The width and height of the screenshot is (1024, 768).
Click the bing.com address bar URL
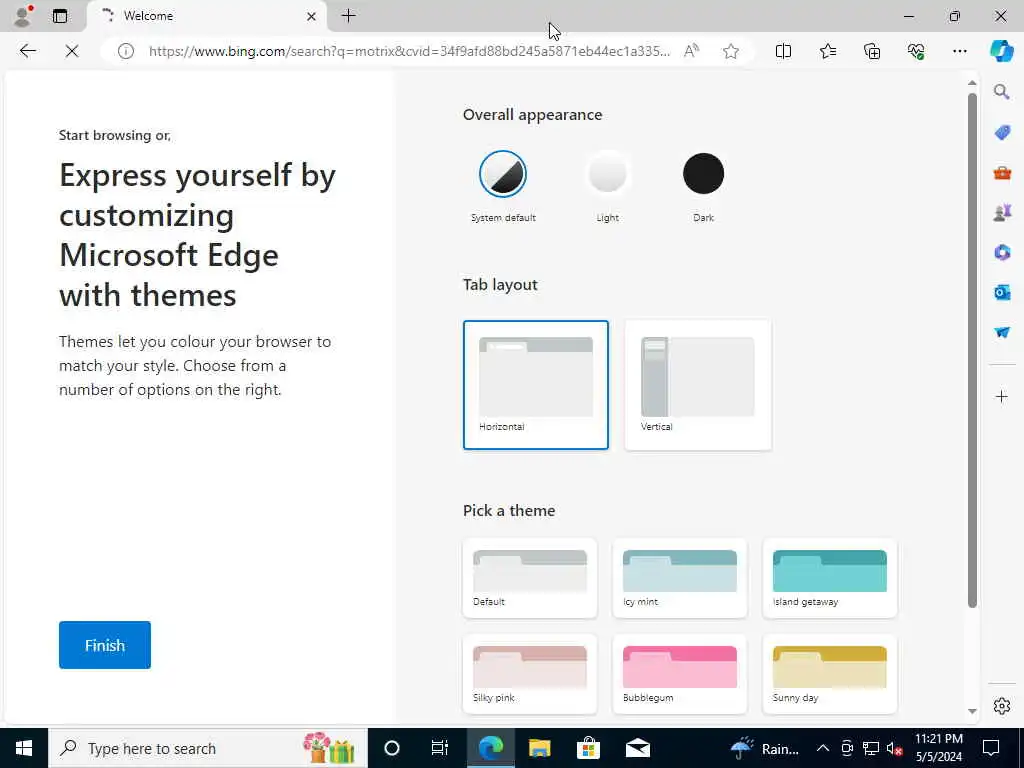tap(409, 51)
